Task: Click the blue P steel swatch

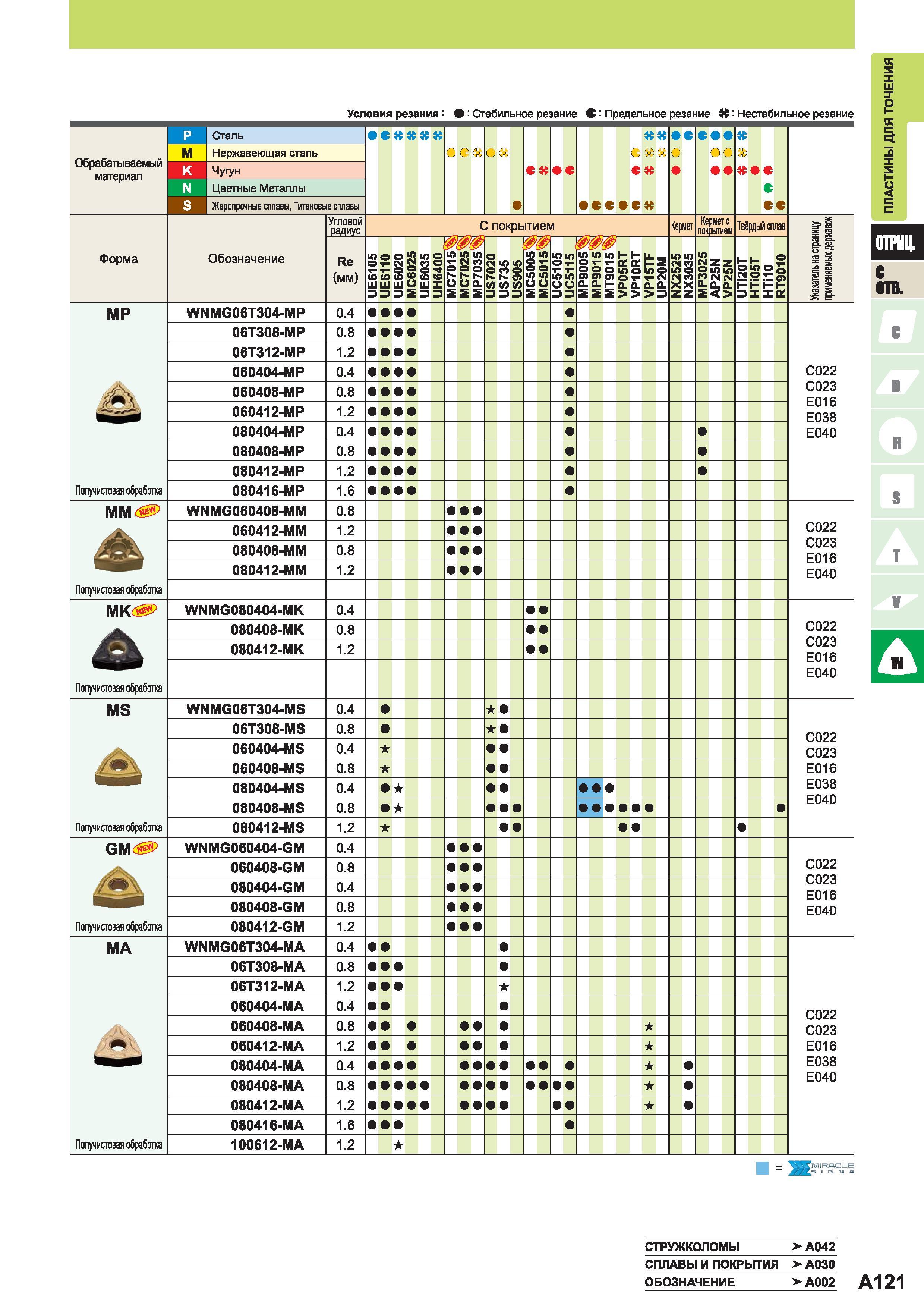Action: (187, 136)
